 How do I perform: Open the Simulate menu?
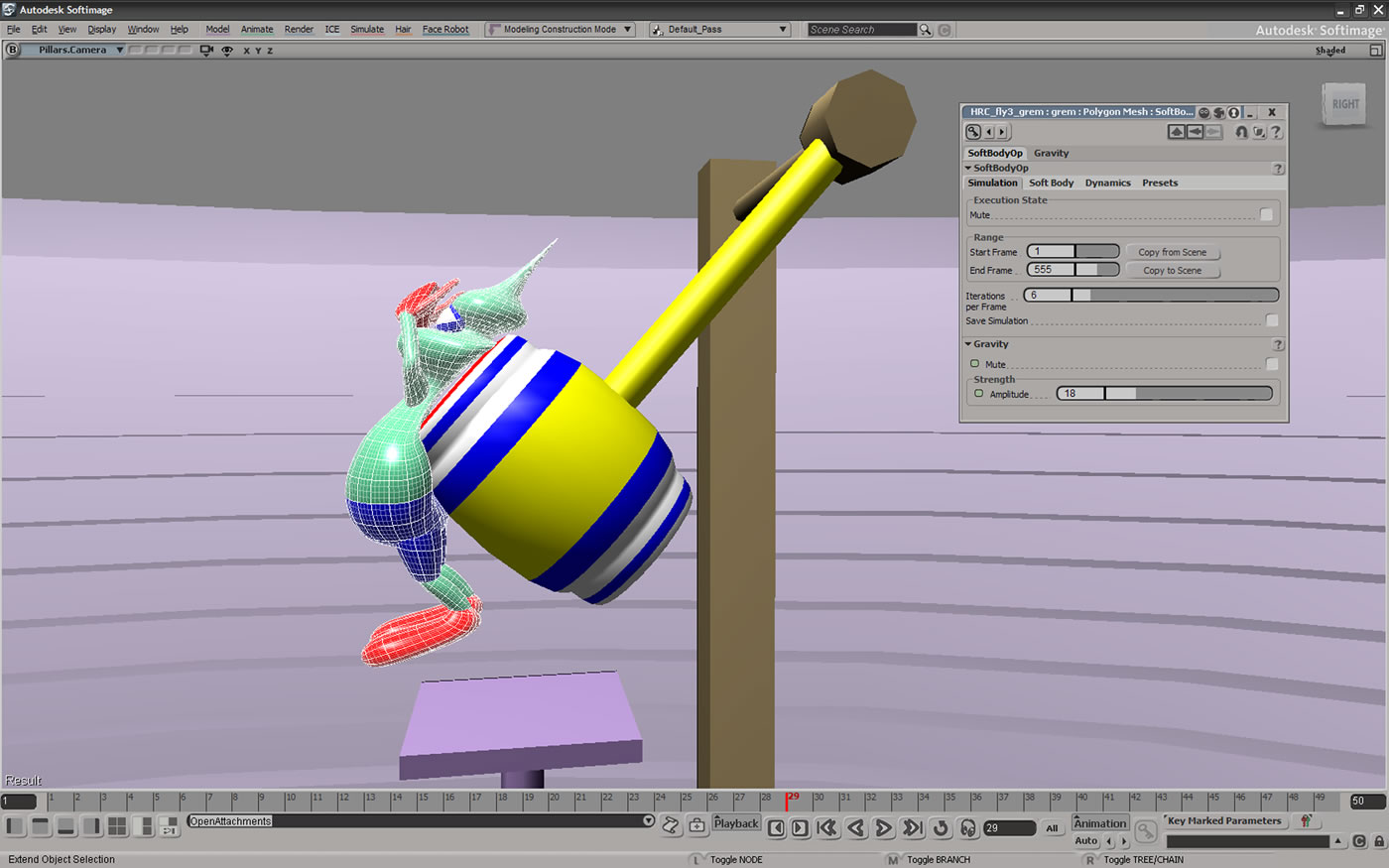click(x=366, y=29)
